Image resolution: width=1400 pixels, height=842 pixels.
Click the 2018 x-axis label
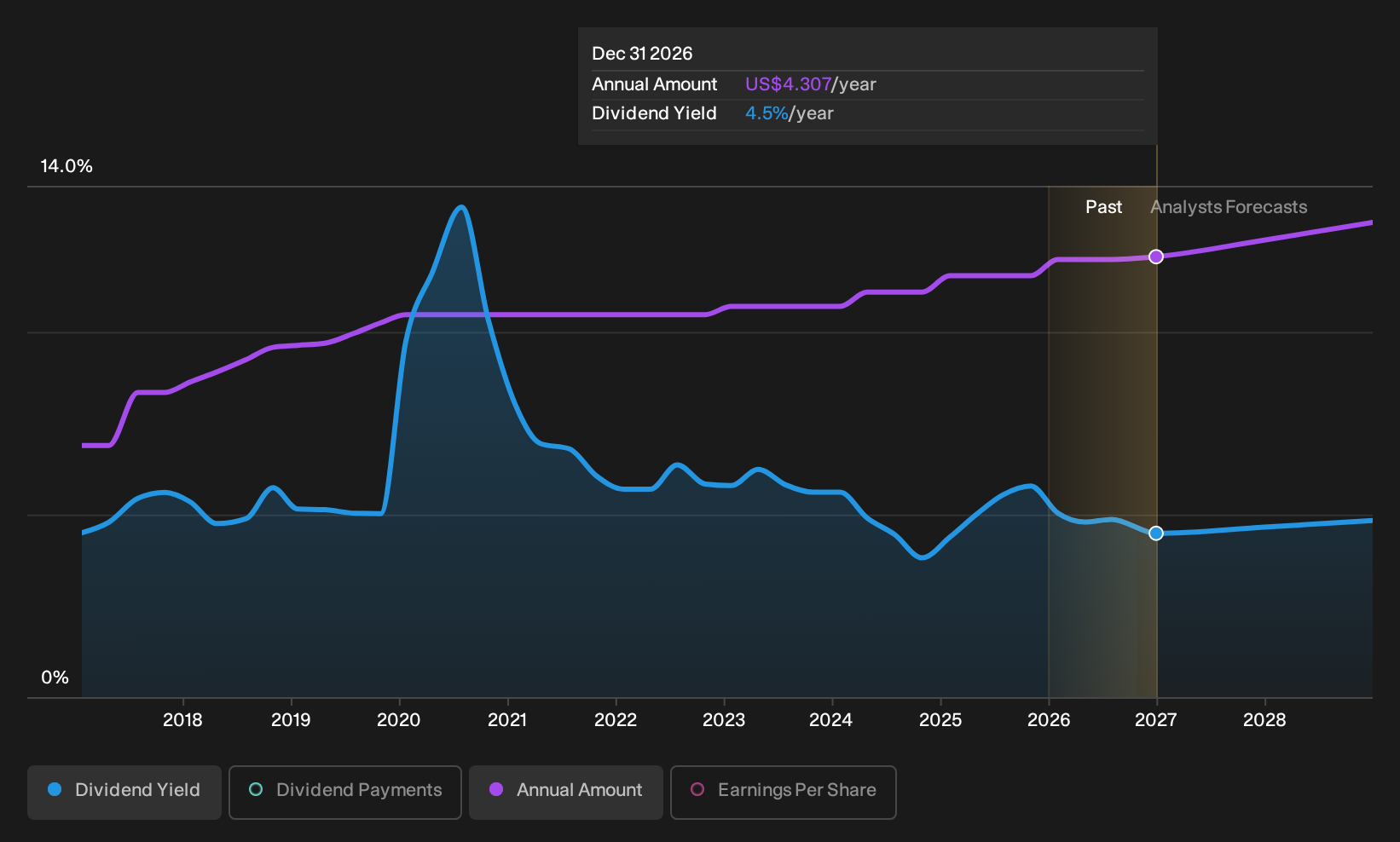pos(182,720)
